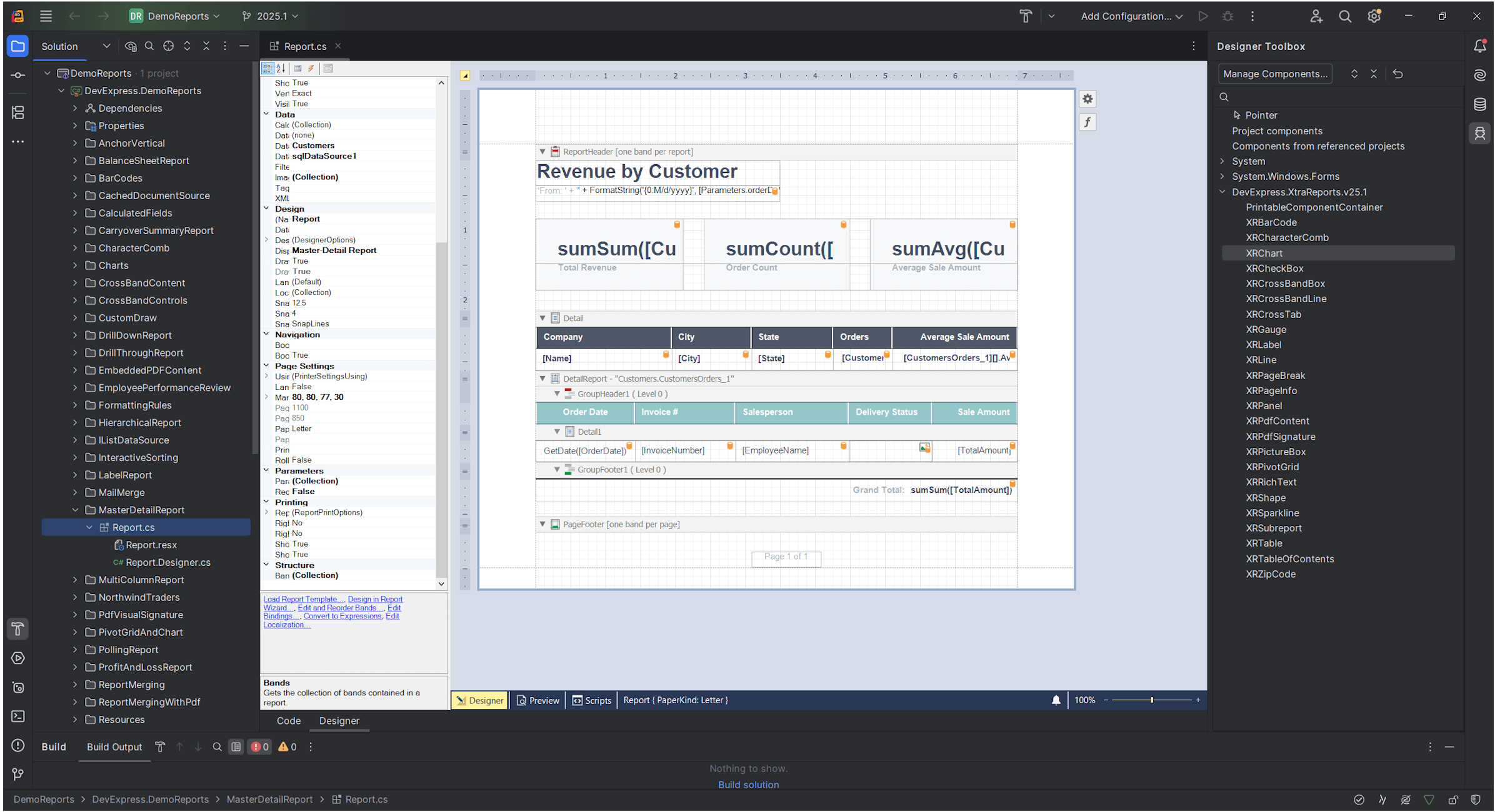Toggle the warnings filter in Build Output
The width and height of the screenshot is (1500, 812).
287,746
